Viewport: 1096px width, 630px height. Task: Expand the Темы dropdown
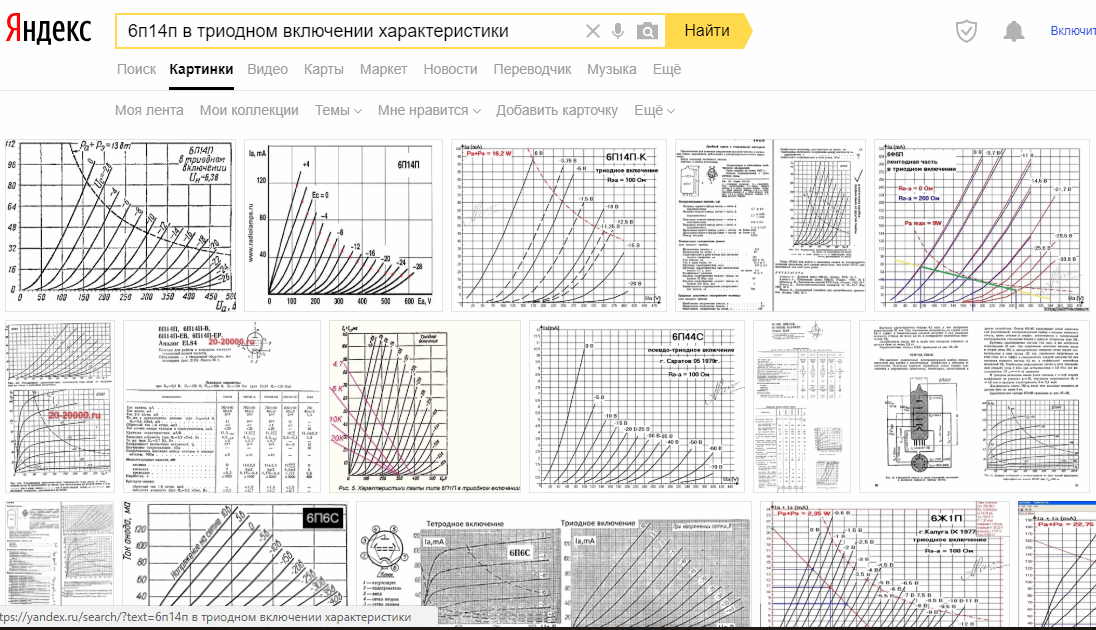click(x=338, y=110)
